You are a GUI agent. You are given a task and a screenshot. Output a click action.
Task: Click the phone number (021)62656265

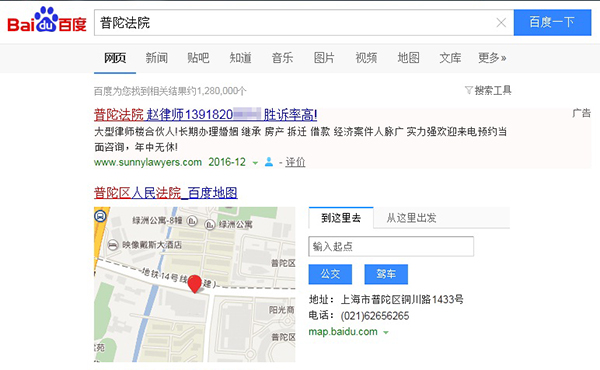pyautogui.click(x=375, y=316)
